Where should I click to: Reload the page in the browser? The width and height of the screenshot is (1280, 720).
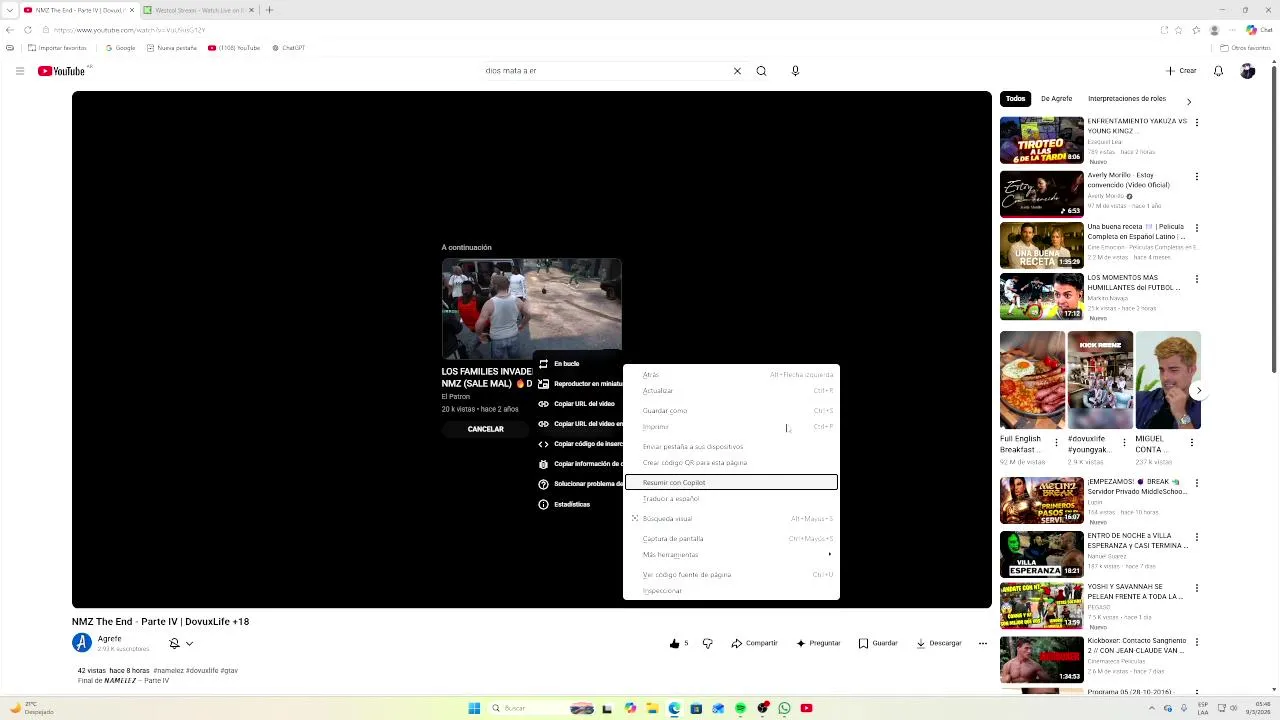tap(27, 30)
